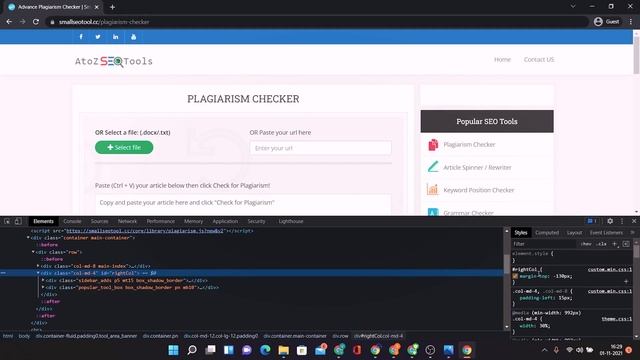Switch to the Application tab

coord(225,221)
